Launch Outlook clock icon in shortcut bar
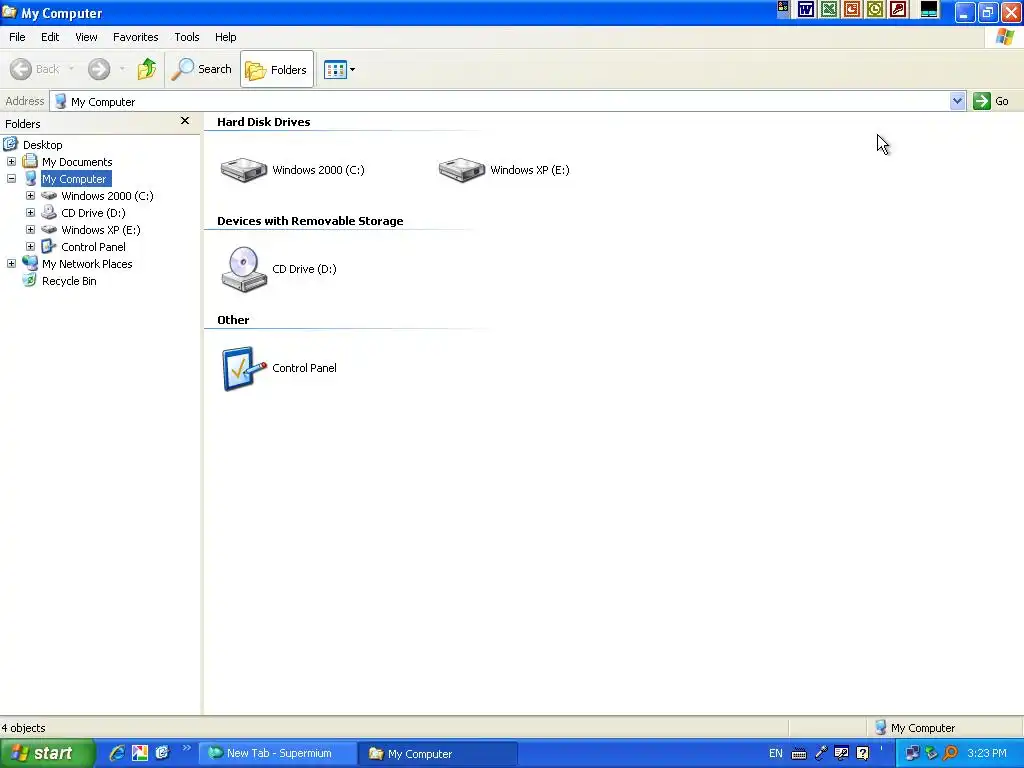The width and height of the screenshot is (1024, 768). pos(874,10)
